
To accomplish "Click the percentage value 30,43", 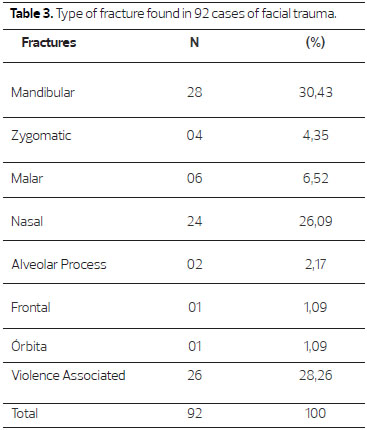I will [316, 93].
